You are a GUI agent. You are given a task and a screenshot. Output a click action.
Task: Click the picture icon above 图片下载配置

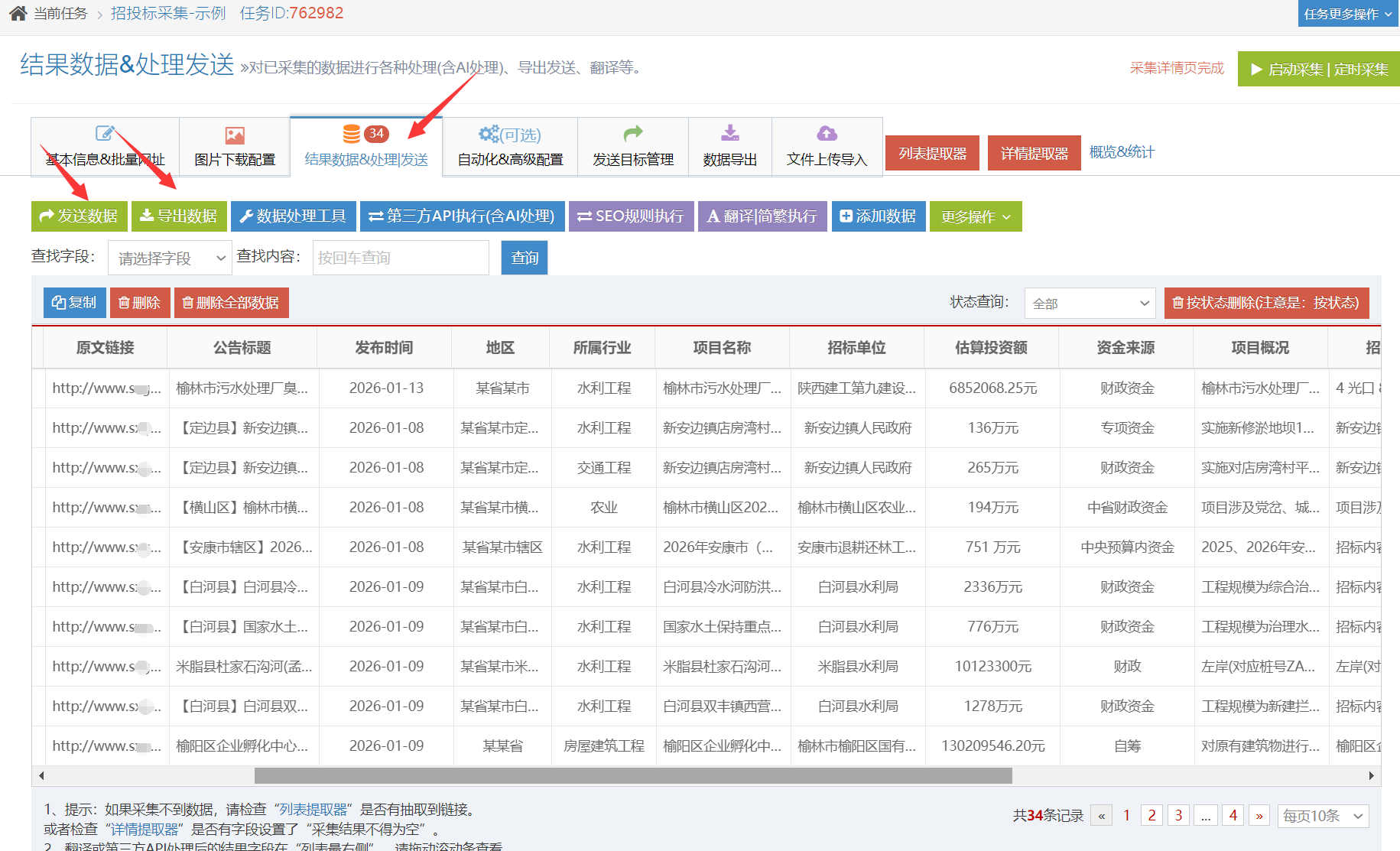pos(235,135)
